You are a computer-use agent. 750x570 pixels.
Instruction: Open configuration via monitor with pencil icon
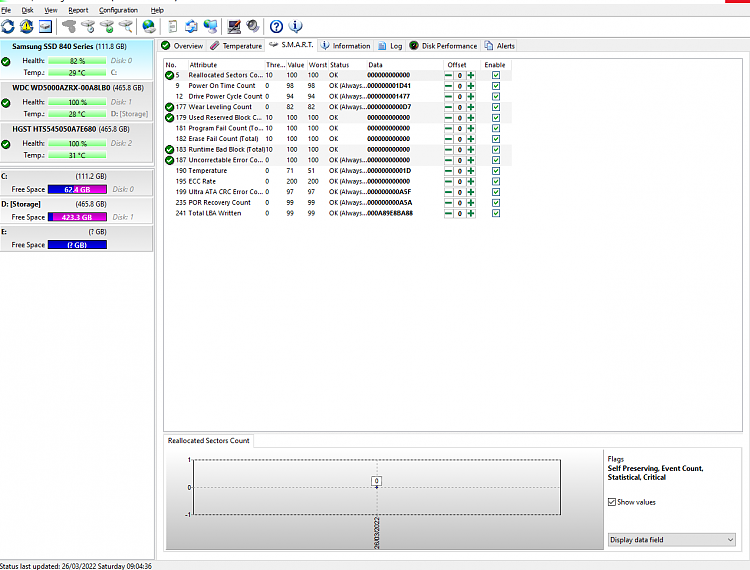tap(234, 26)
